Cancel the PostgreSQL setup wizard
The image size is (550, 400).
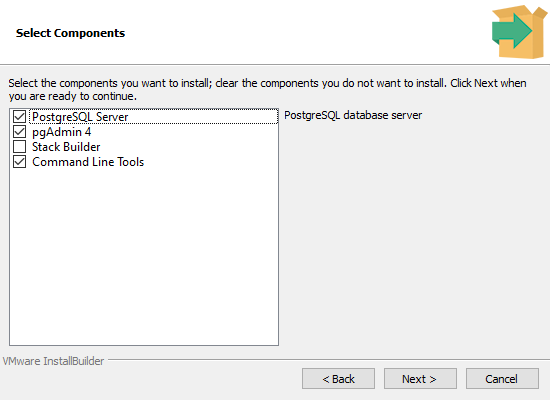502,379
